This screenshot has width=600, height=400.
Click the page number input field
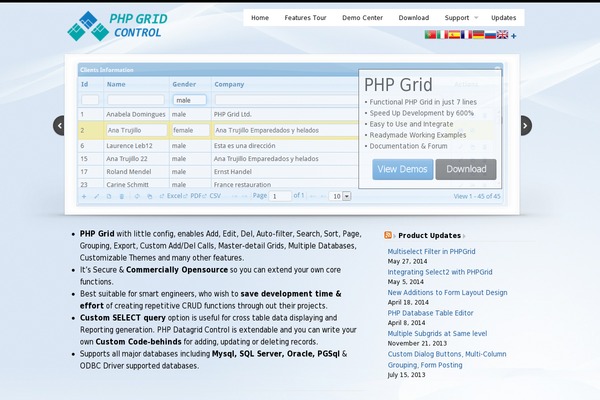[280, 196]
